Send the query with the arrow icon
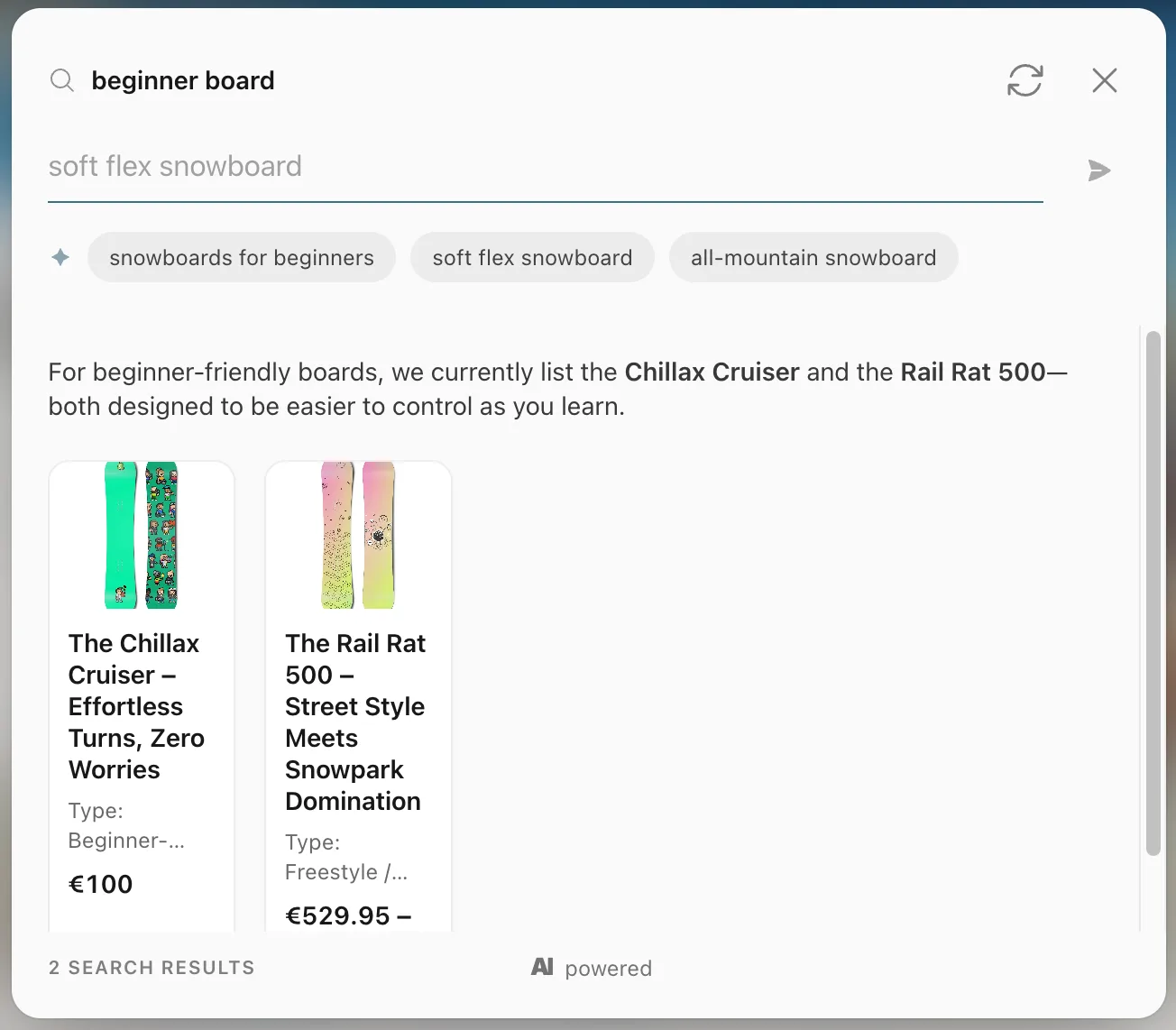The image size is (1176, 1030). (x=1098, y=170)
